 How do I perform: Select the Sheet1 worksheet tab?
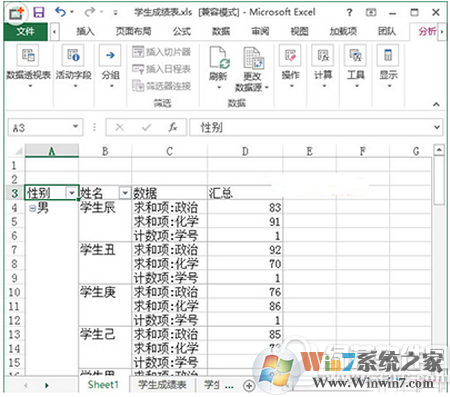(103, 385)
